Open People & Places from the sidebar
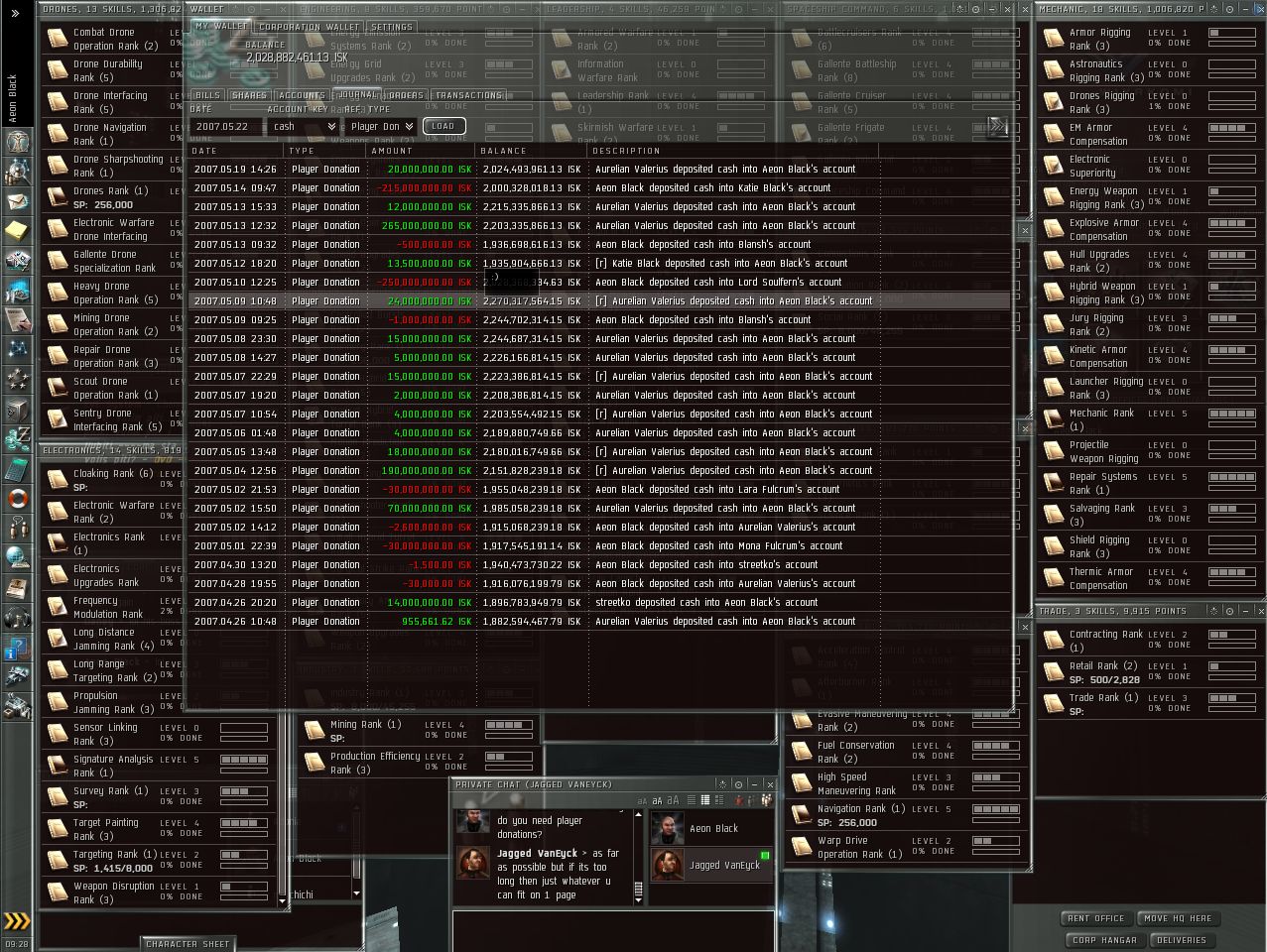Screen dimensions: 1267x952 [x=19, y=174]
